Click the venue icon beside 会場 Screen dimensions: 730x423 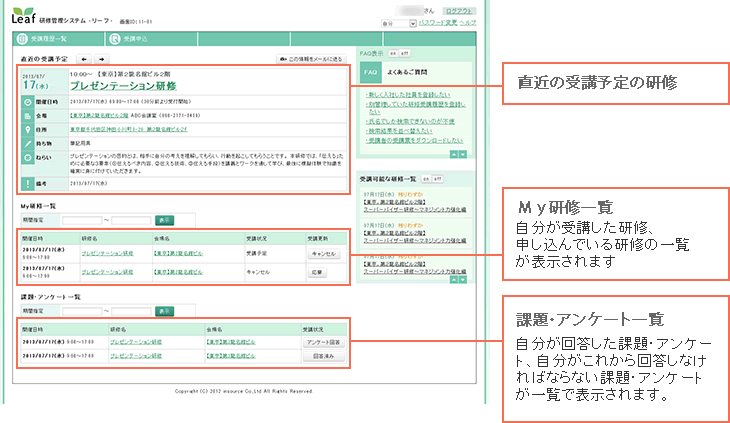pos(27,116)
